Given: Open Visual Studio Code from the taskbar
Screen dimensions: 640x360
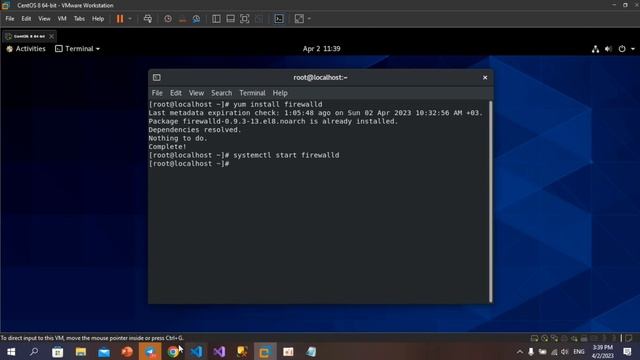Looking at the screenshot, I should point(196,351).
